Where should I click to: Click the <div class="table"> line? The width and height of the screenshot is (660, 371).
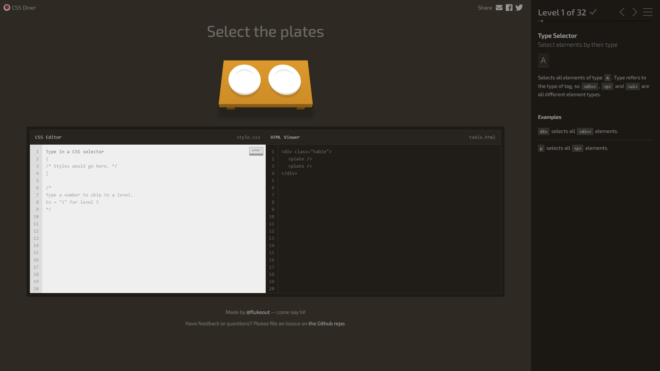[x=306, y=152]
